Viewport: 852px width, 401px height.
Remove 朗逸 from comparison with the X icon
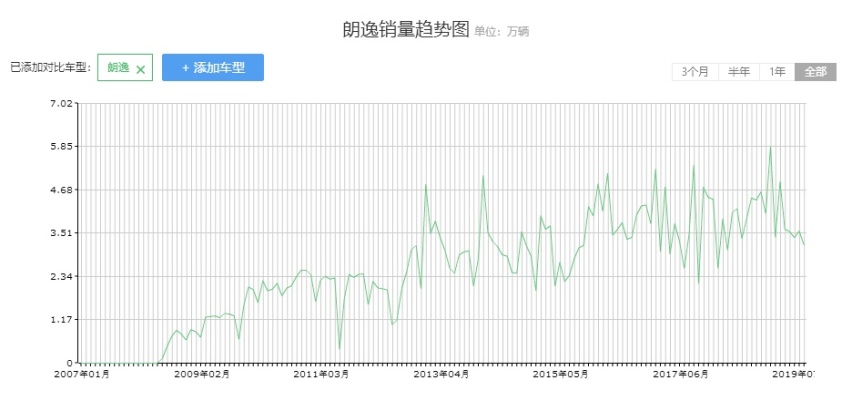141,70
